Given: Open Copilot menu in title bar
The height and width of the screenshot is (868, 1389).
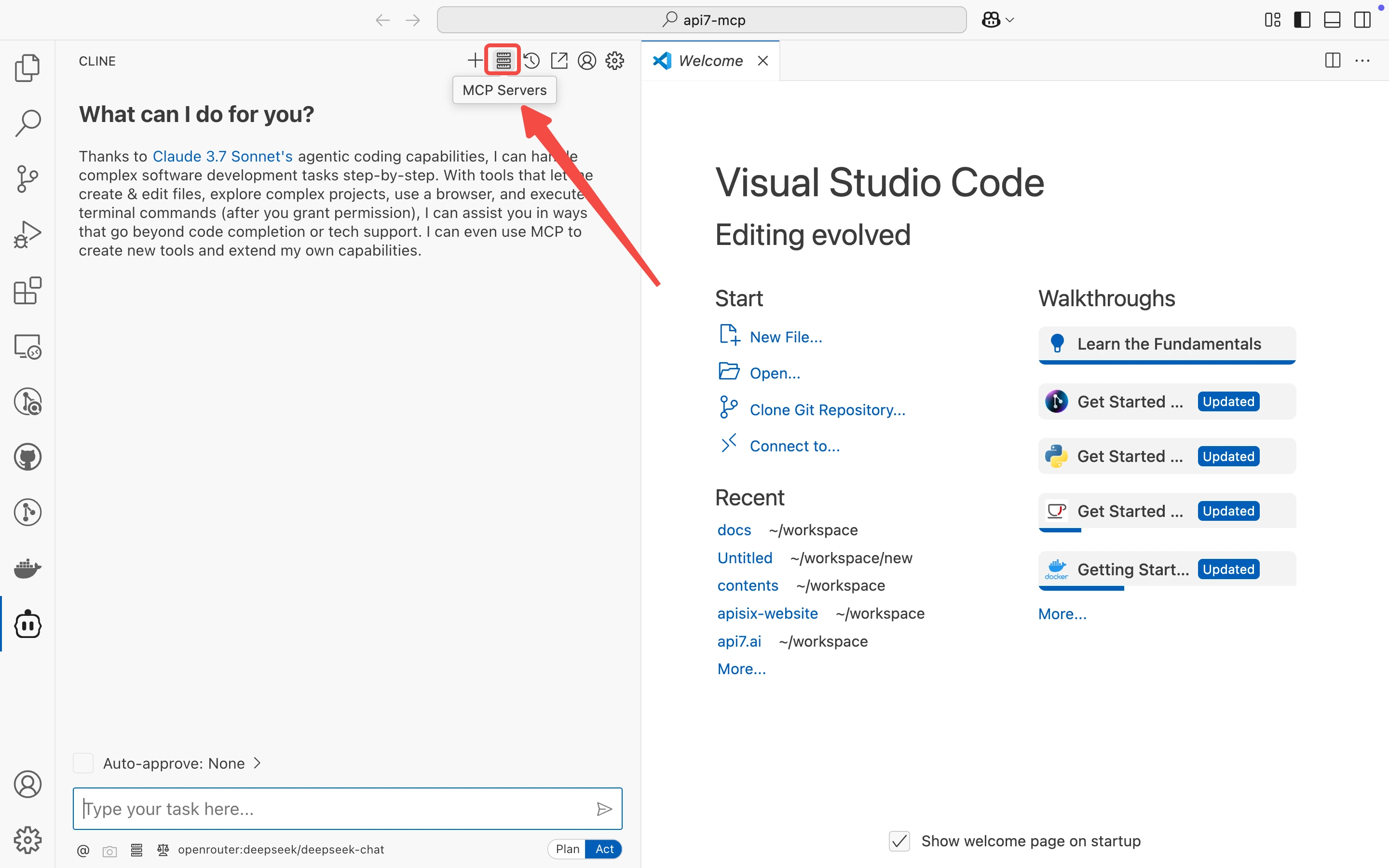Looking at the screenshot, I should pos(997,20).
